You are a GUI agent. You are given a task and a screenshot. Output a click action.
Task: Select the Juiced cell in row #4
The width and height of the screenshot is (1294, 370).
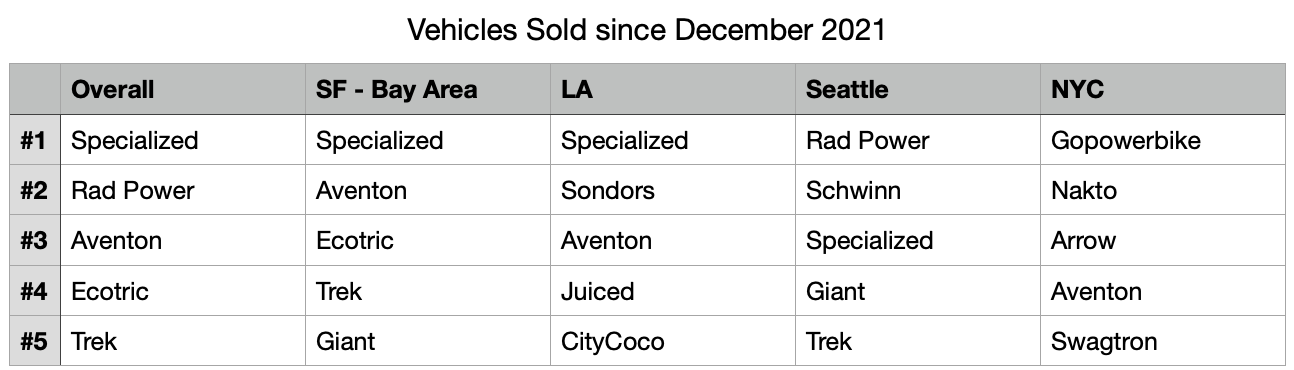pos(673,291)
